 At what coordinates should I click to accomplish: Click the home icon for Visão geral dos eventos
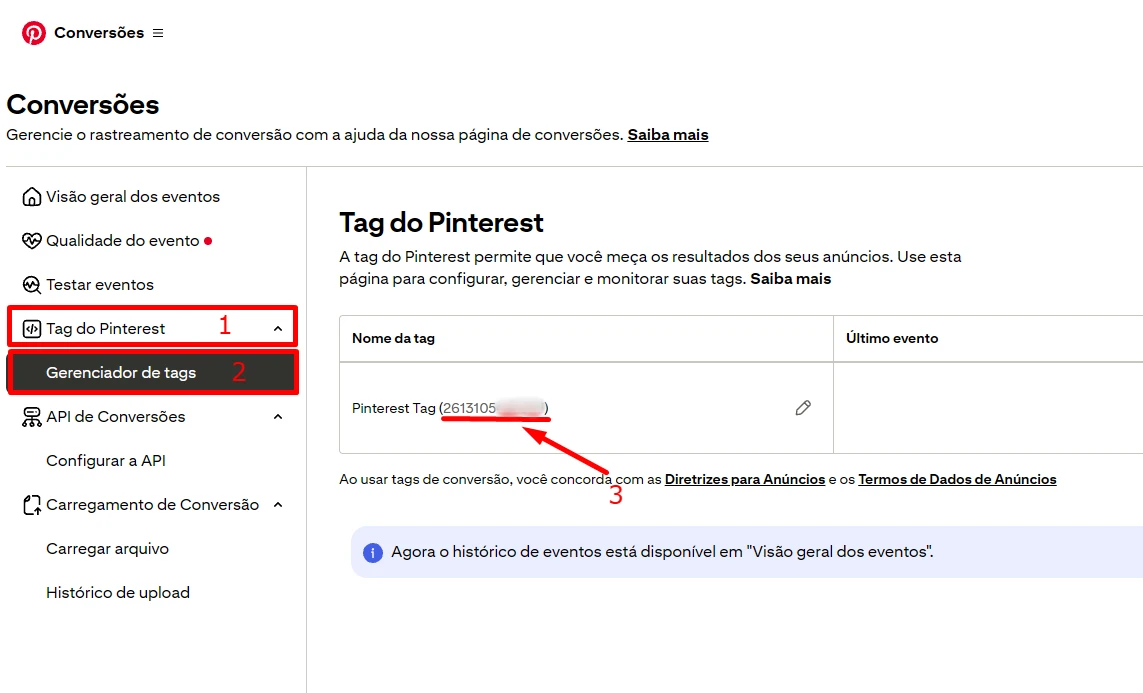31,197
